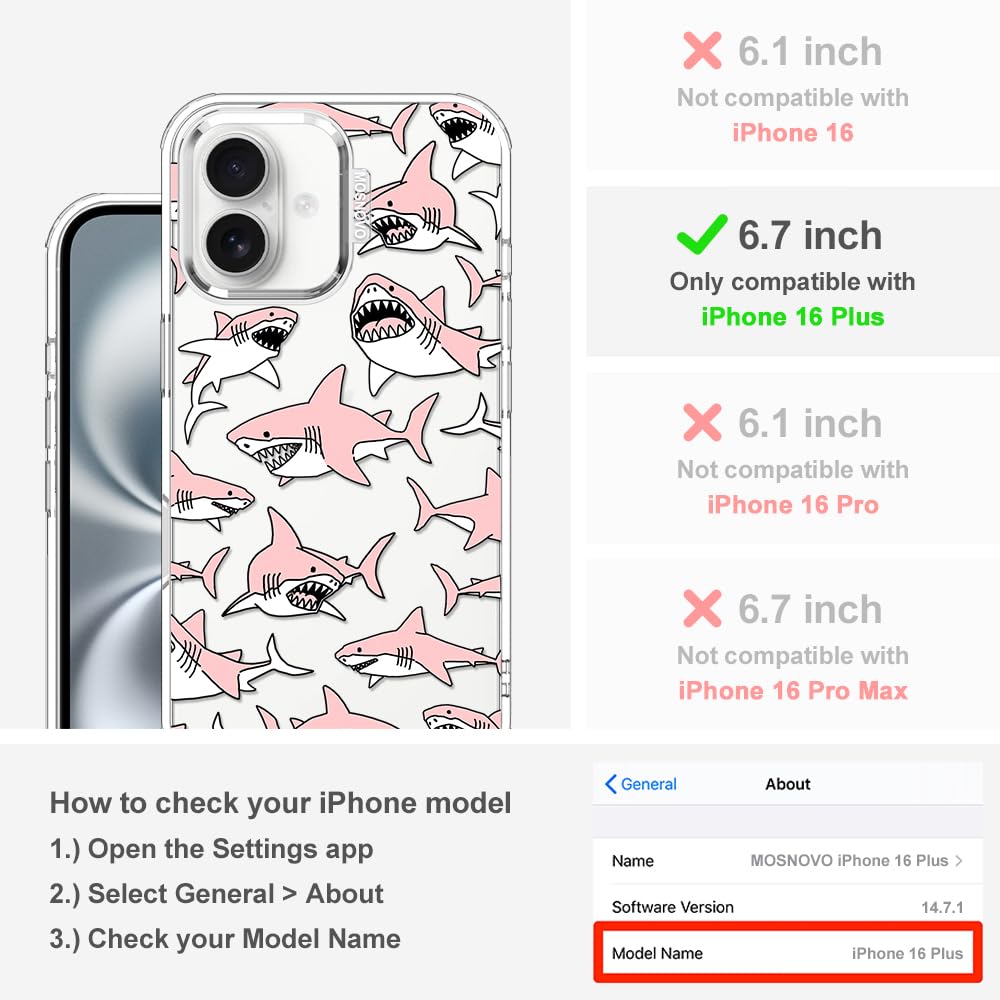Click the pink iPhone 16 Pro Max text
This screenshot has height=1000, width=1000.
(793, 691)
